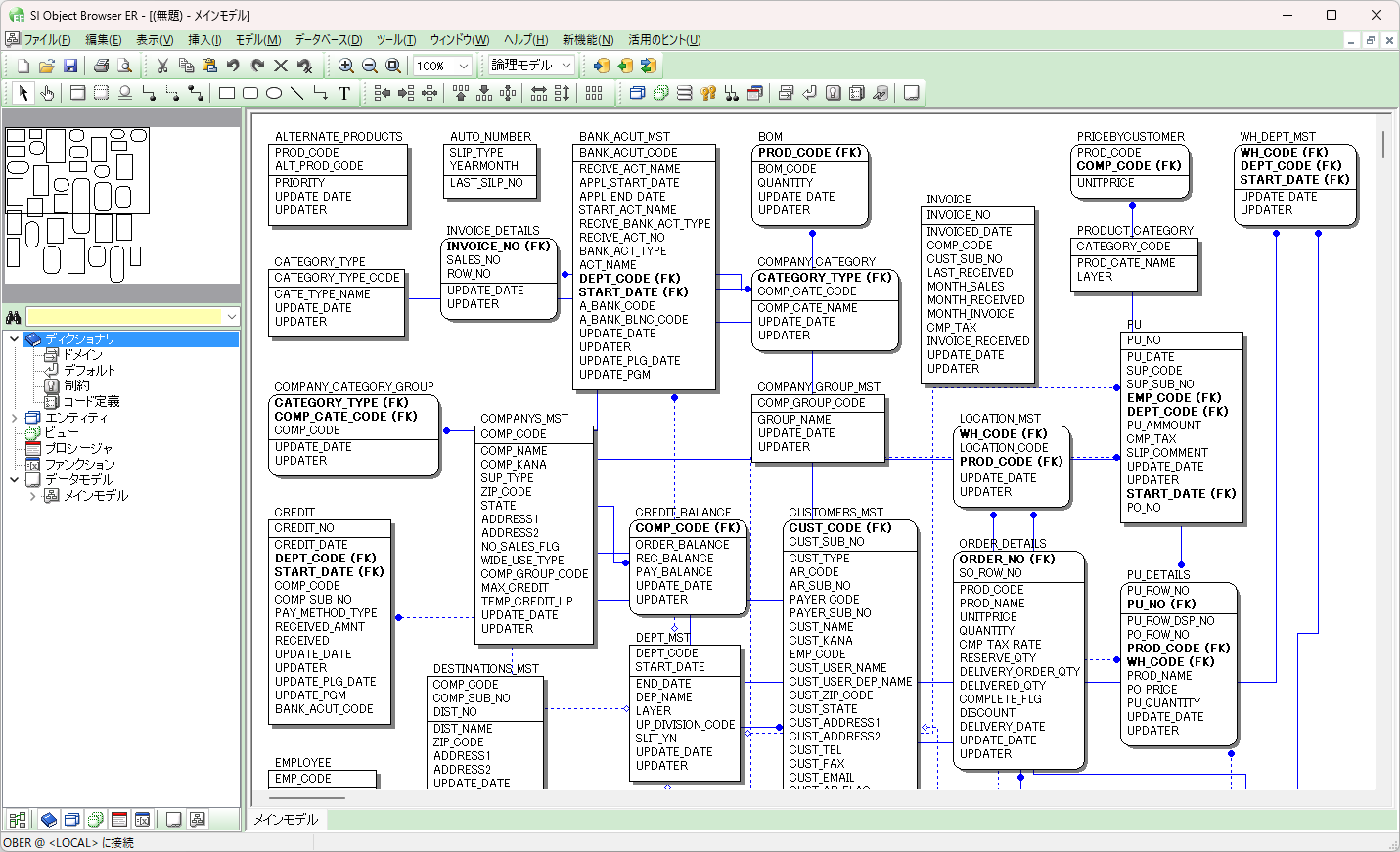Image resolution: width=1400 pixels, height=852 pixels.
Task: Select the rectangle shape tool
Action: click(x=227, y=93)
